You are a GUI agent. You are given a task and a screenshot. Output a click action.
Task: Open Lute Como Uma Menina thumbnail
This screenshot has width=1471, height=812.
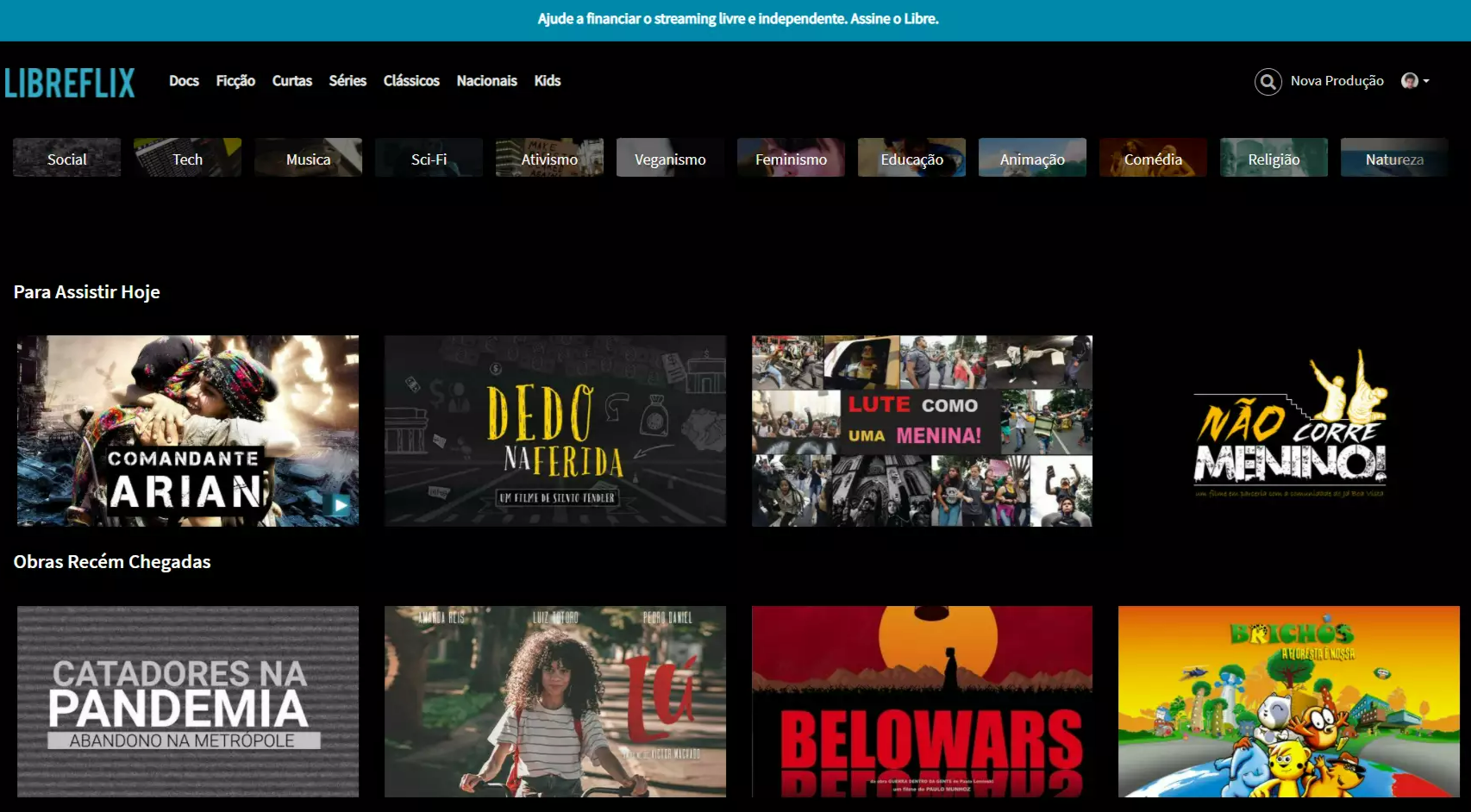922,431
